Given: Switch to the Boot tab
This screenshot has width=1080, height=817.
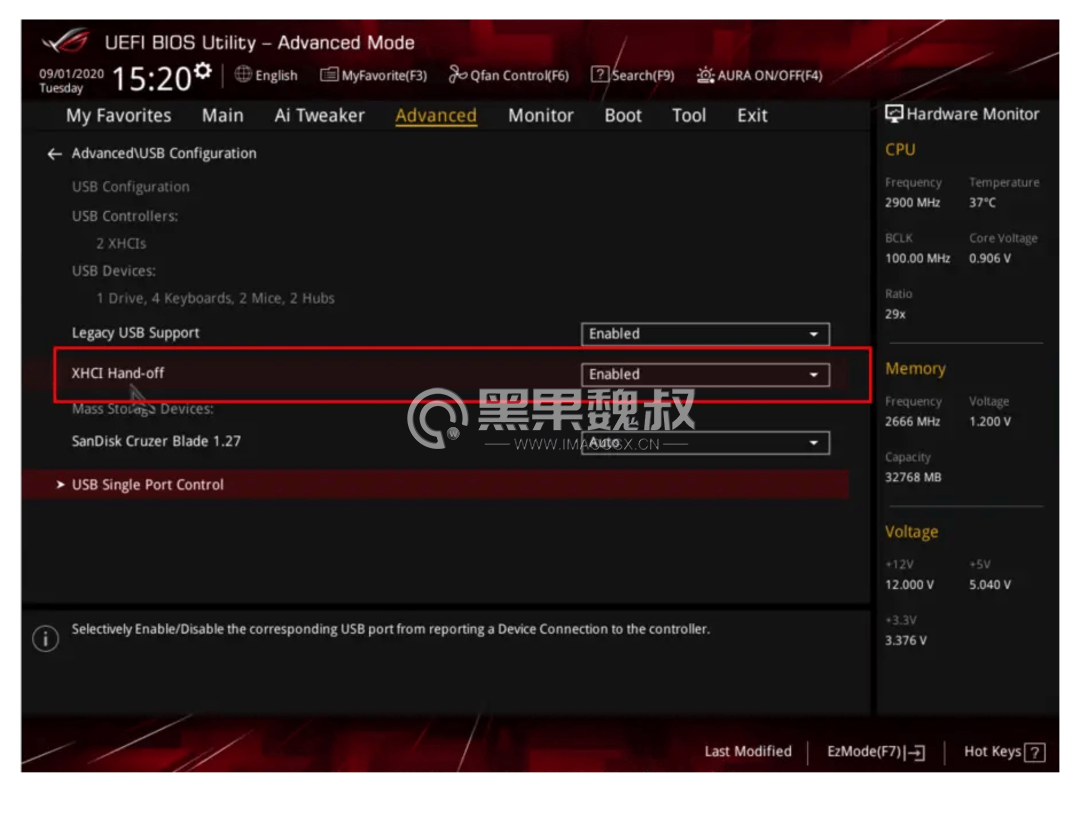Looking at the screenshot, I should pyautogui.click(x=623, y=116).
